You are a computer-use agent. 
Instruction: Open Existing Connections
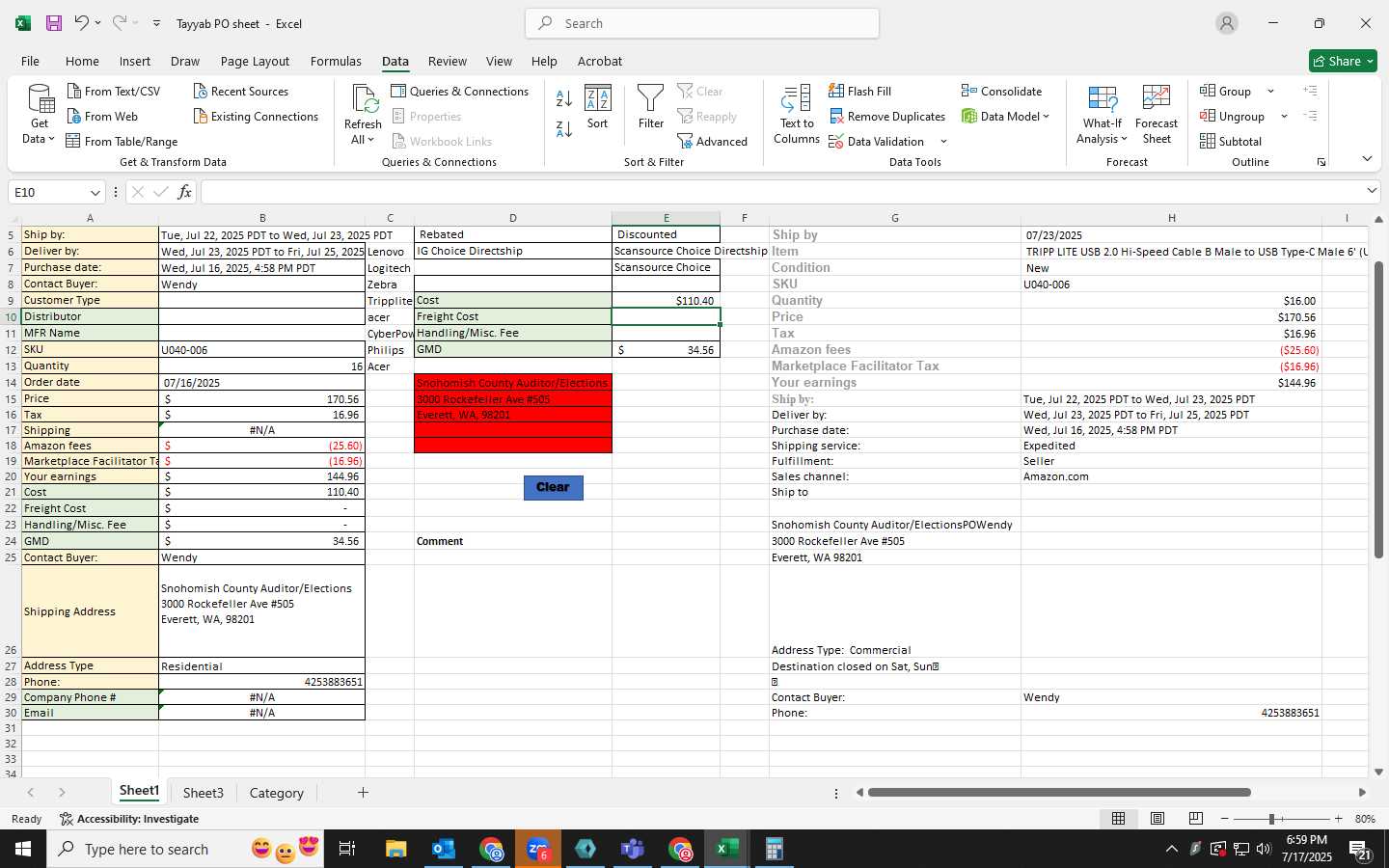point(257,116)
